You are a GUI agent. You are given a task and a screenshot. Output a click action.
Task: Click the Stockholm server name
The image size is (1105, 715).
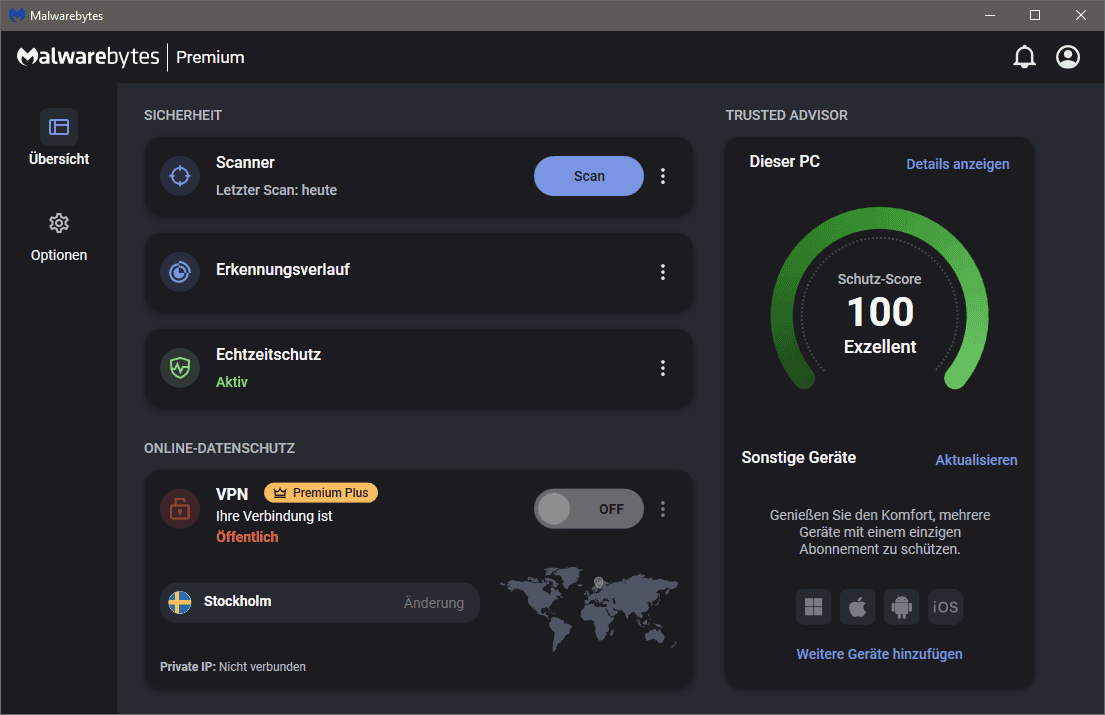(237, 601)
